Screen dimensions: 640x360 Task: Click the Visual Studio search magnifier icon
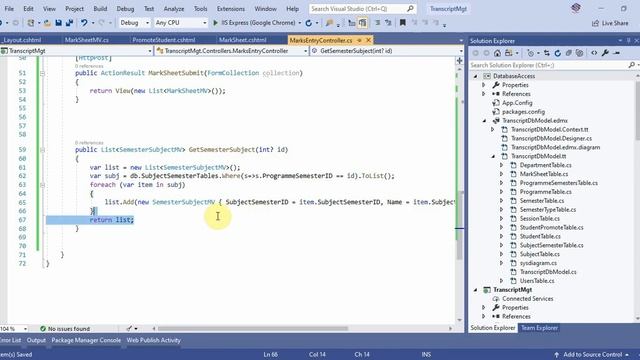click(410, 9)
